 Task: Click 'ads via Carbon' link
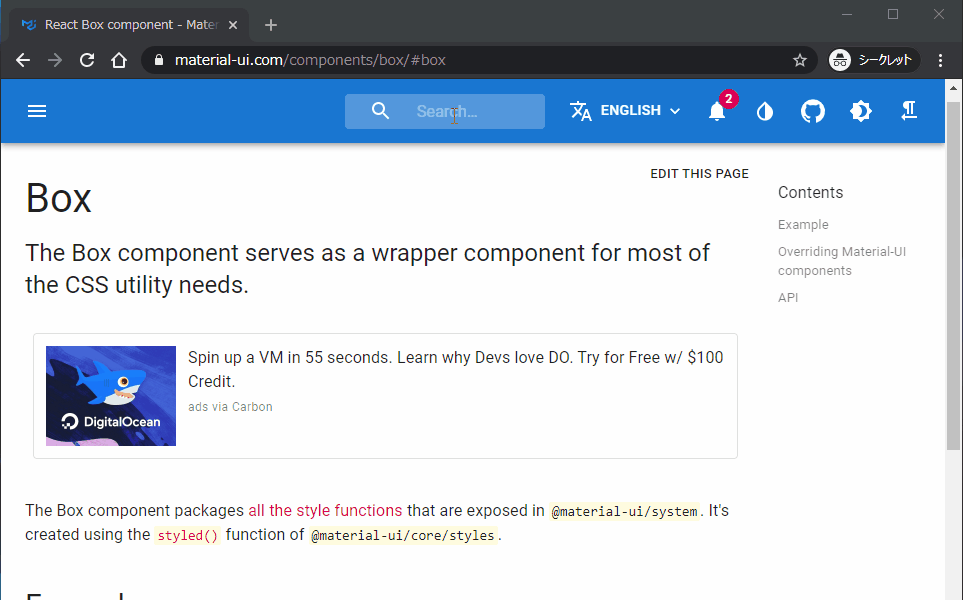tap(230, 407)
